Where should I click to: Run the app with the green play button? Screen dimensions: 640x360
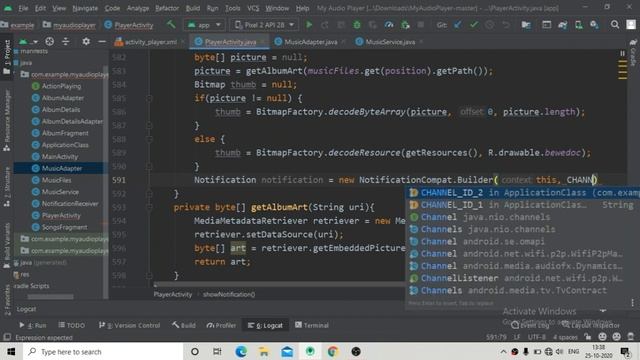[309, 25]
